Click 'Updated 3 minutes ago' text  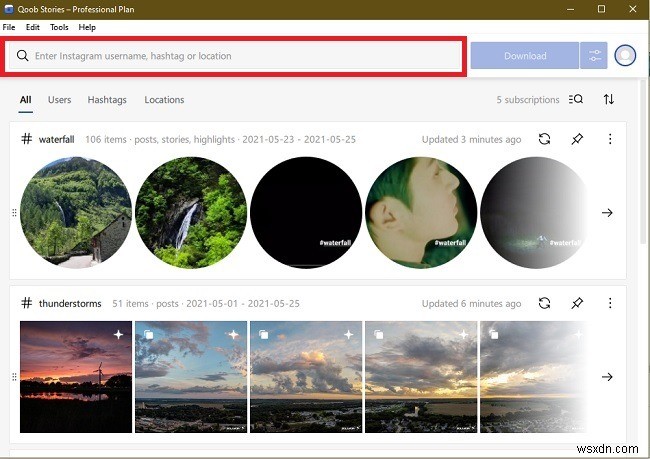(471, 139)
